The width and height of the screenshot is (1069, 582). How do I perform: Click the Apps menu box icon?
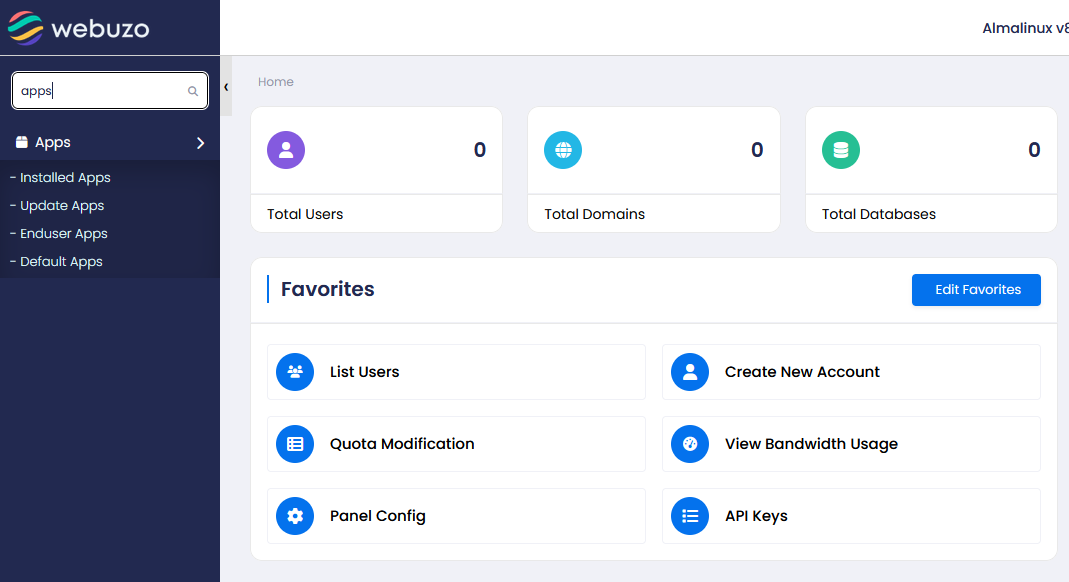click(x=22, y=142)
